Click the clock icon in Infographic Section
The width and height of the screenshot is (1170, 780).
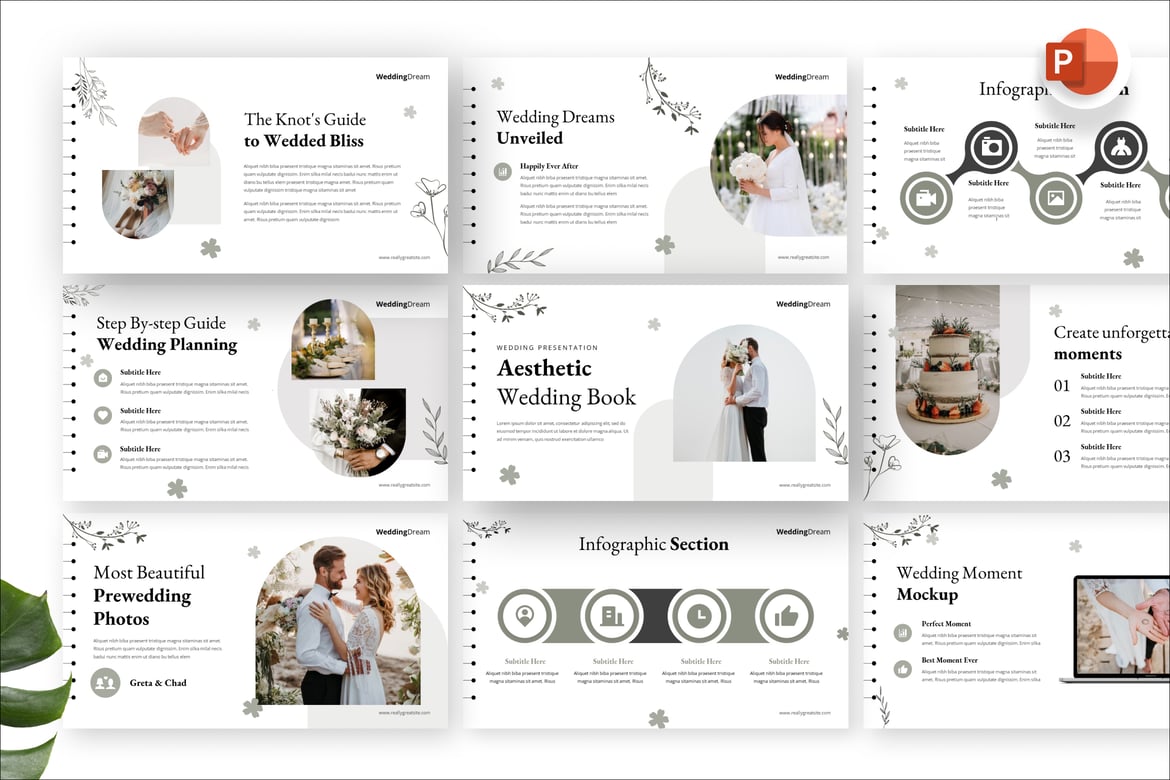[699, 616]
